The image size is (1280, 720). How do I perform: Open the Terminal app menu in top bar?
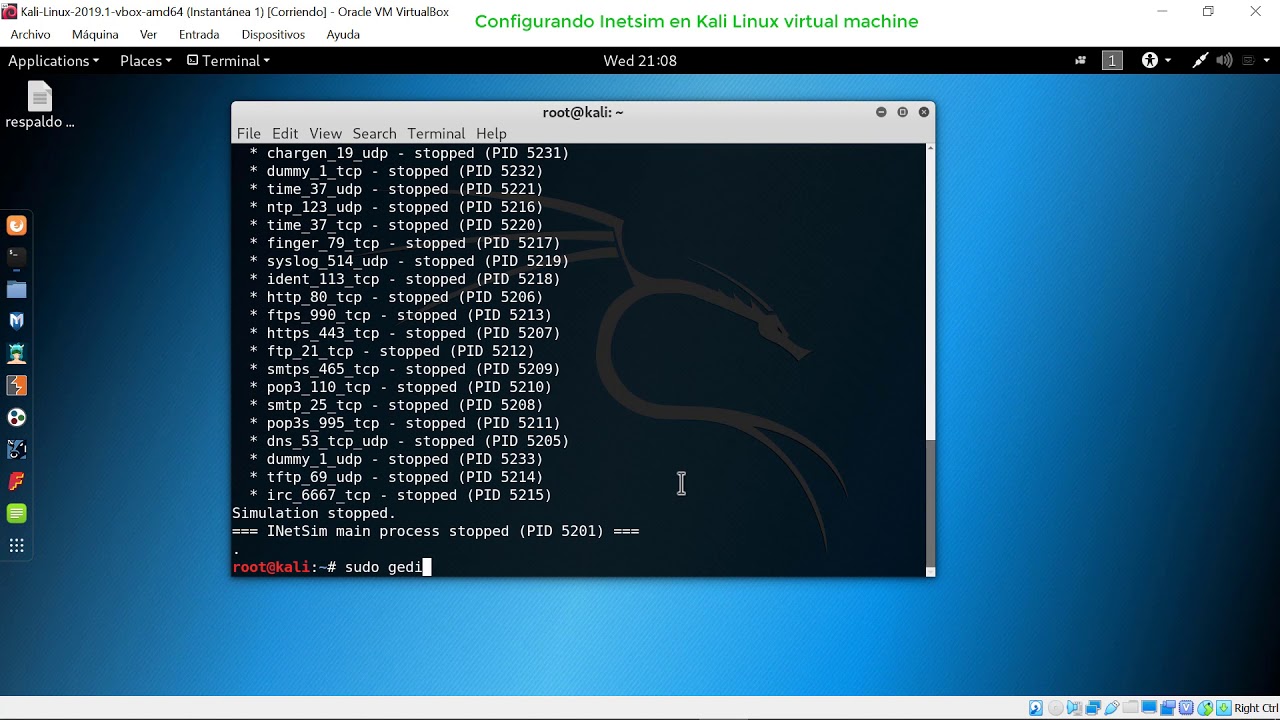[x=229, y=61]
